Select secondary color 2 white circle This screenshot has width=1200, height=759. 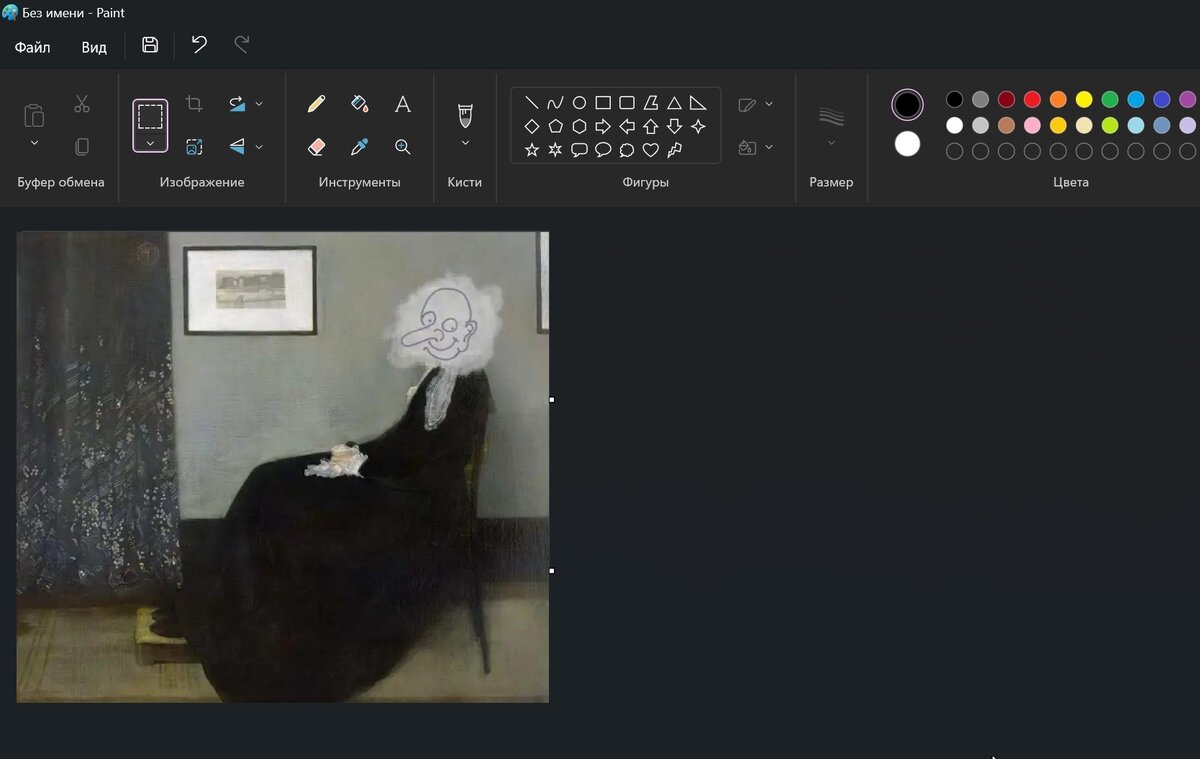(x=907, y=144)
